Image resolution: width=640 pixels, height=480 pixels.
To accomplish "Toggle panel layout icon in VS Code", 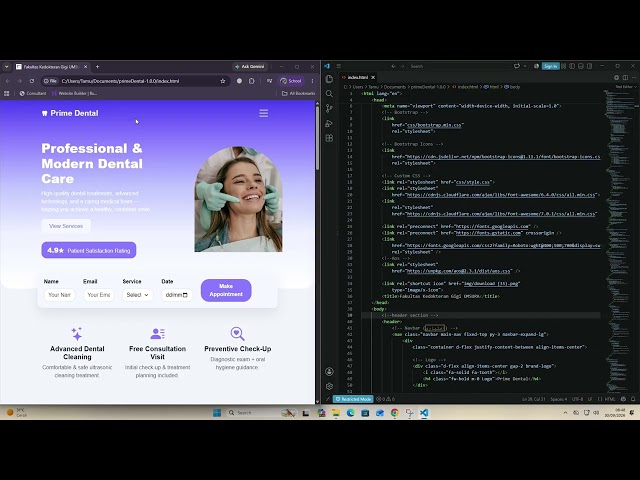I will pyautogui.click(x=580, y=66).
